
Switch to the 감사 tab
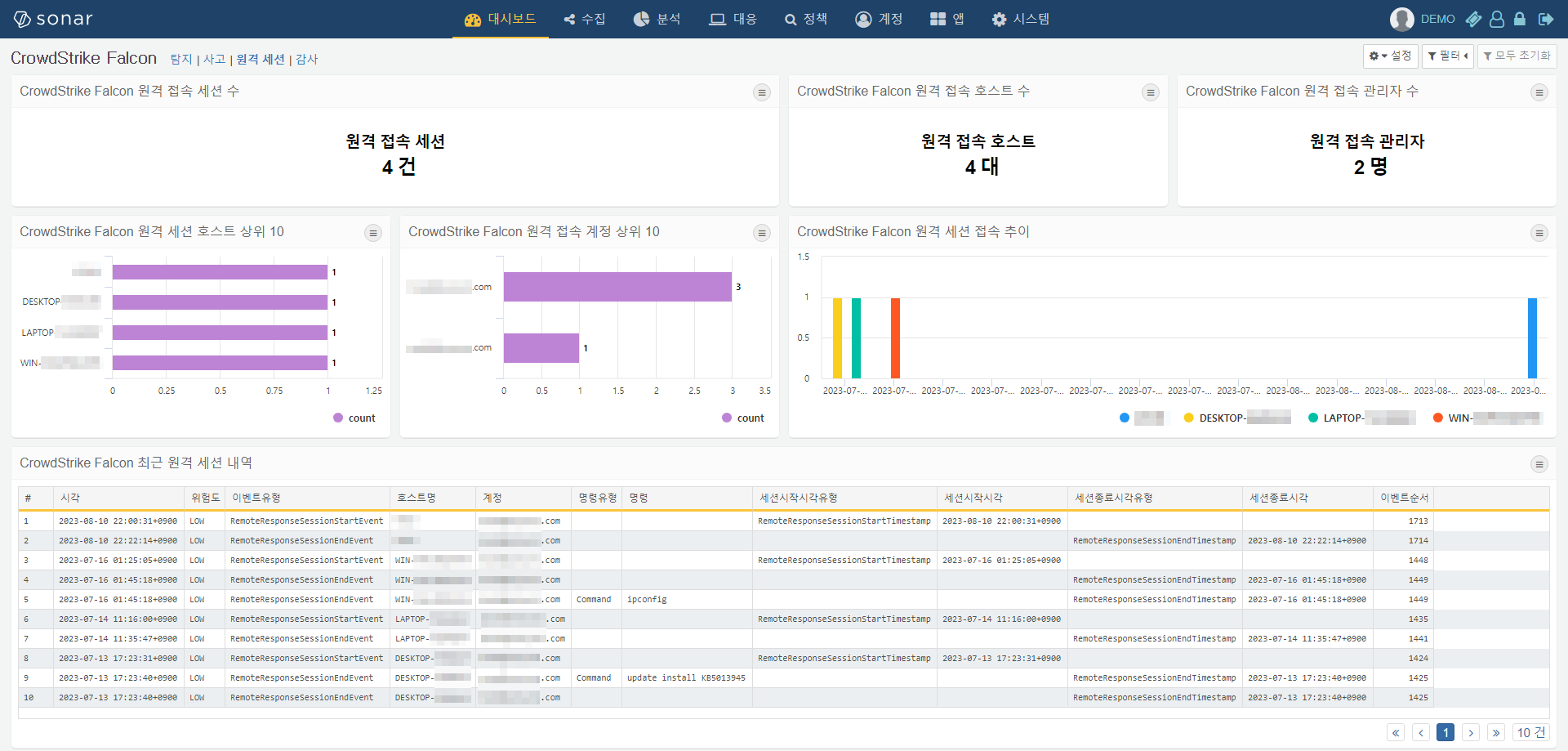(307, 59)
